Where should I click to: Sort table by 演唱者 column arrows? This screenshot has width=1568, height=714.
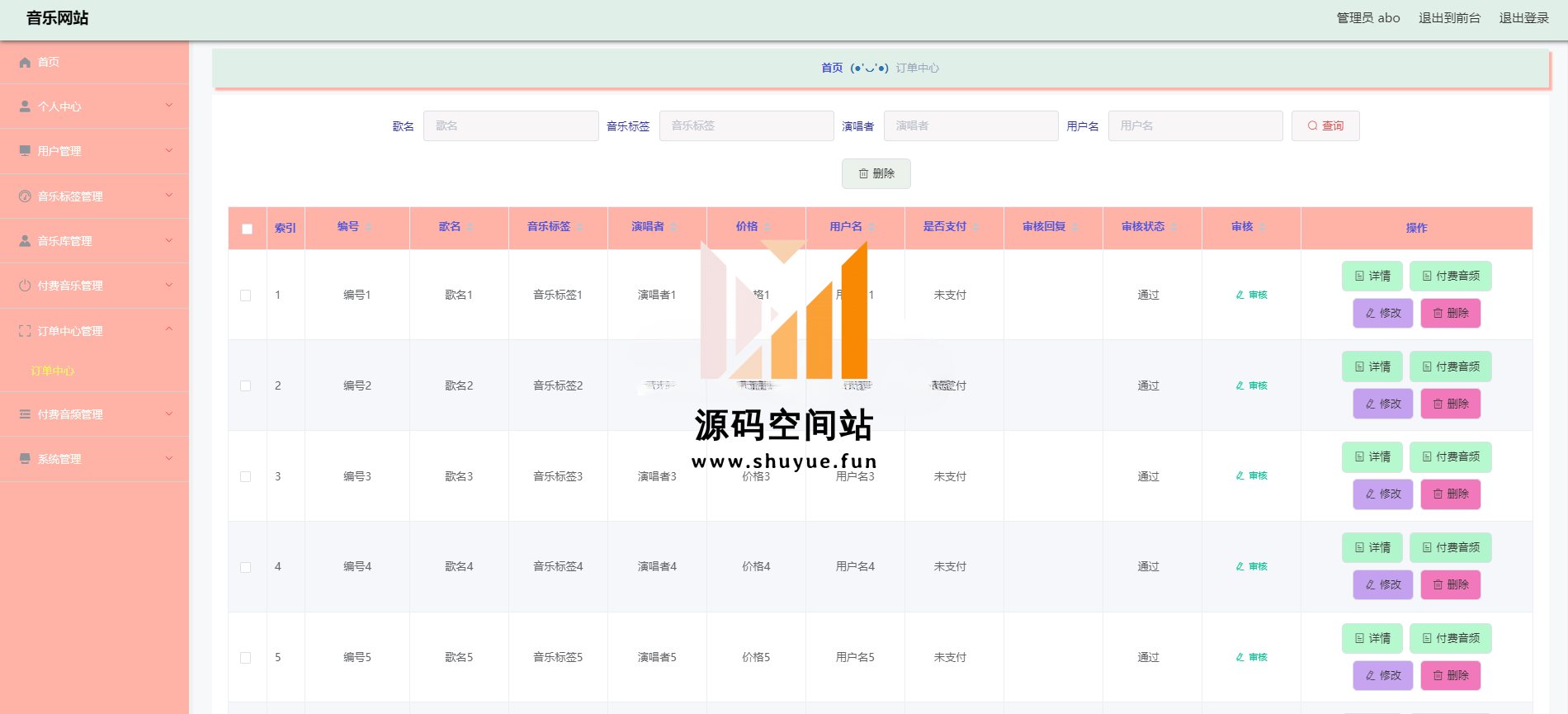click(673, 227)
